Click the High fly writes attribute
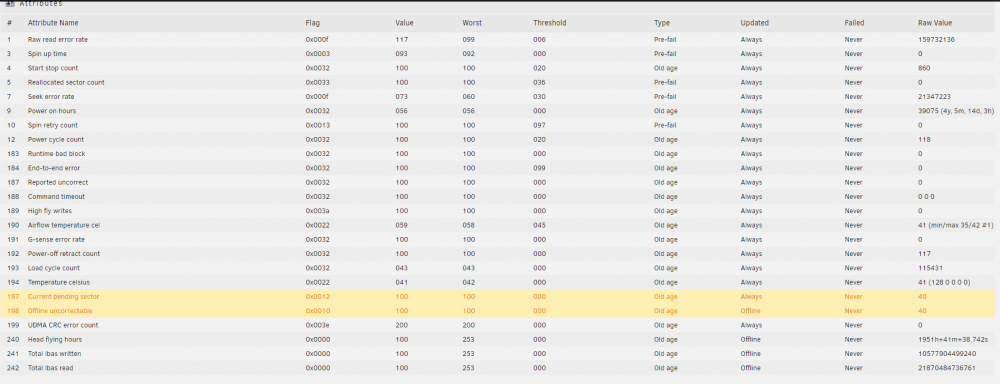 coord(50,210)
